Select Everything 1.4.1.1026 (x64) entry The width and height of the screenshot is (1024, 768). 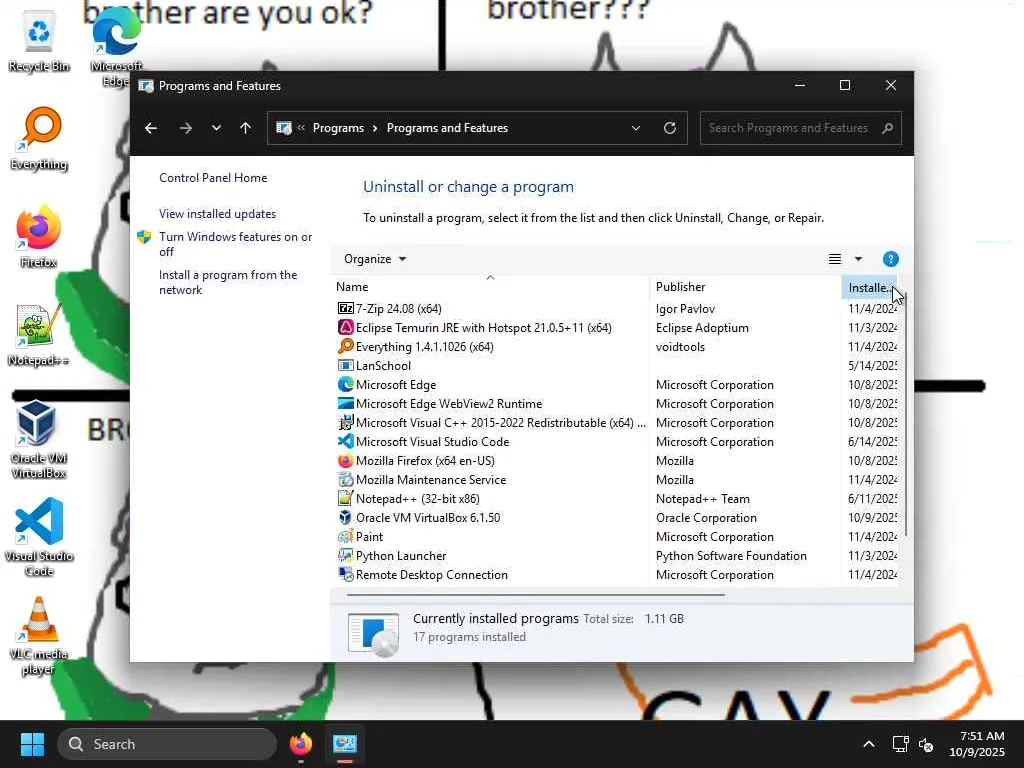click(614, 346)
